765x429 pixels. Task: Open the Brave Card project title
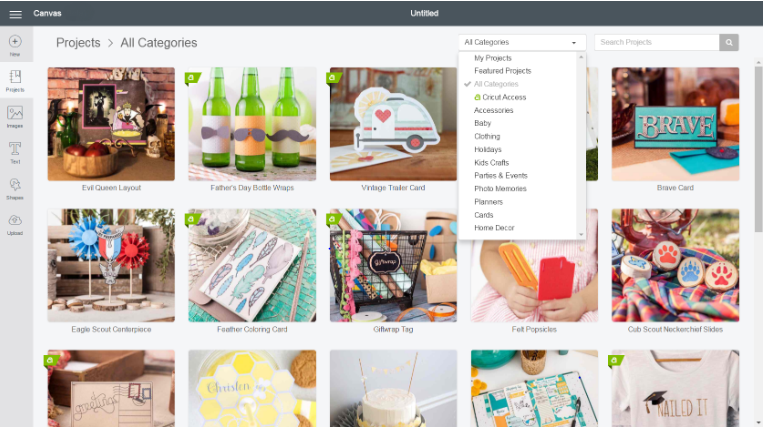pos(675,188)
